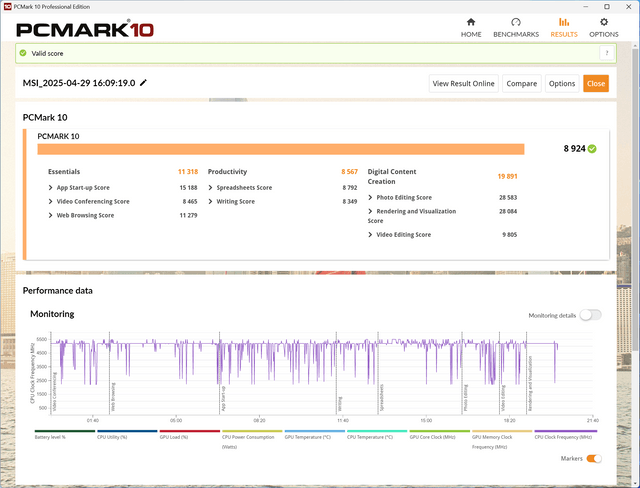The width and height of the screenshot is (640, 488).
Task: Click the App Start-up chart marker
Action: (x=223, y=399)
